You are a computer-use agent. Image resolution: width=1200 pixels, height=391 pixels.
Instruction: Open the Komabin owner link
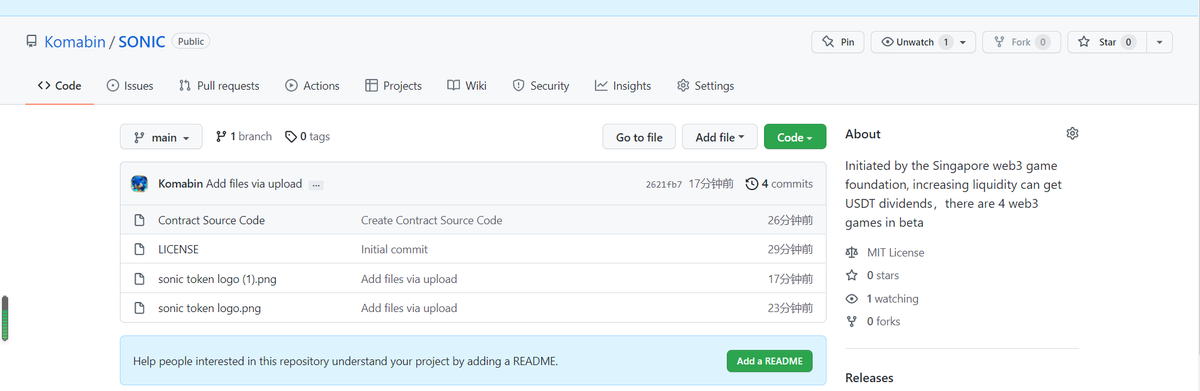75,42
